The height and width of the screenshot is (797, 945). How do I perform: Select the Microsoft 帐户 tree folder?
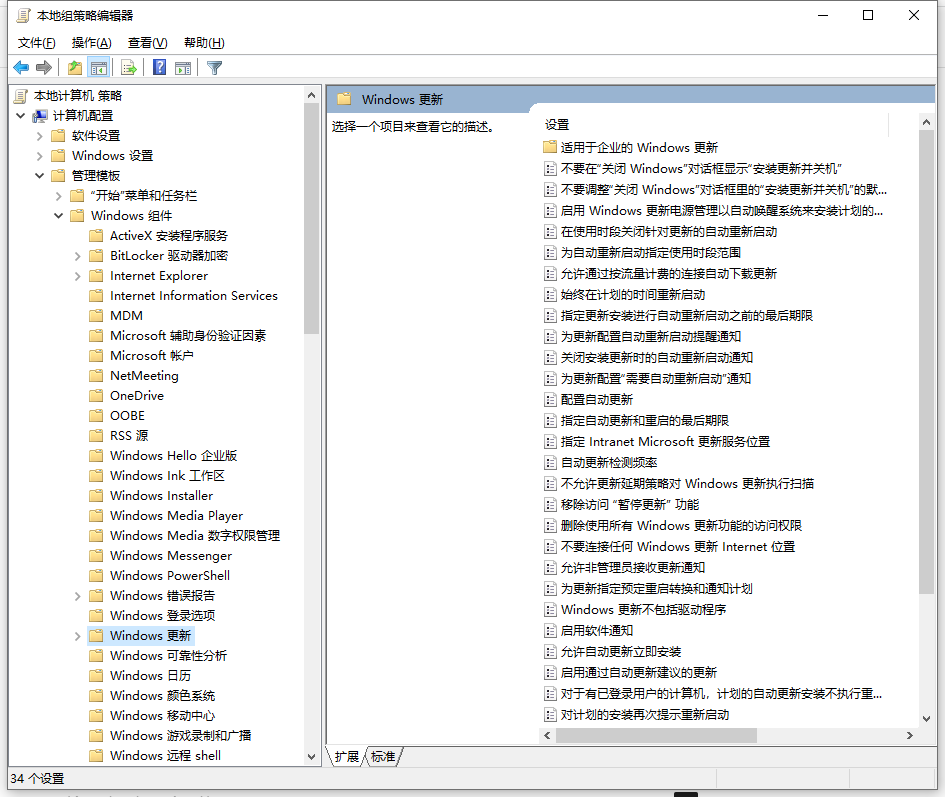[x=152, y=356]
